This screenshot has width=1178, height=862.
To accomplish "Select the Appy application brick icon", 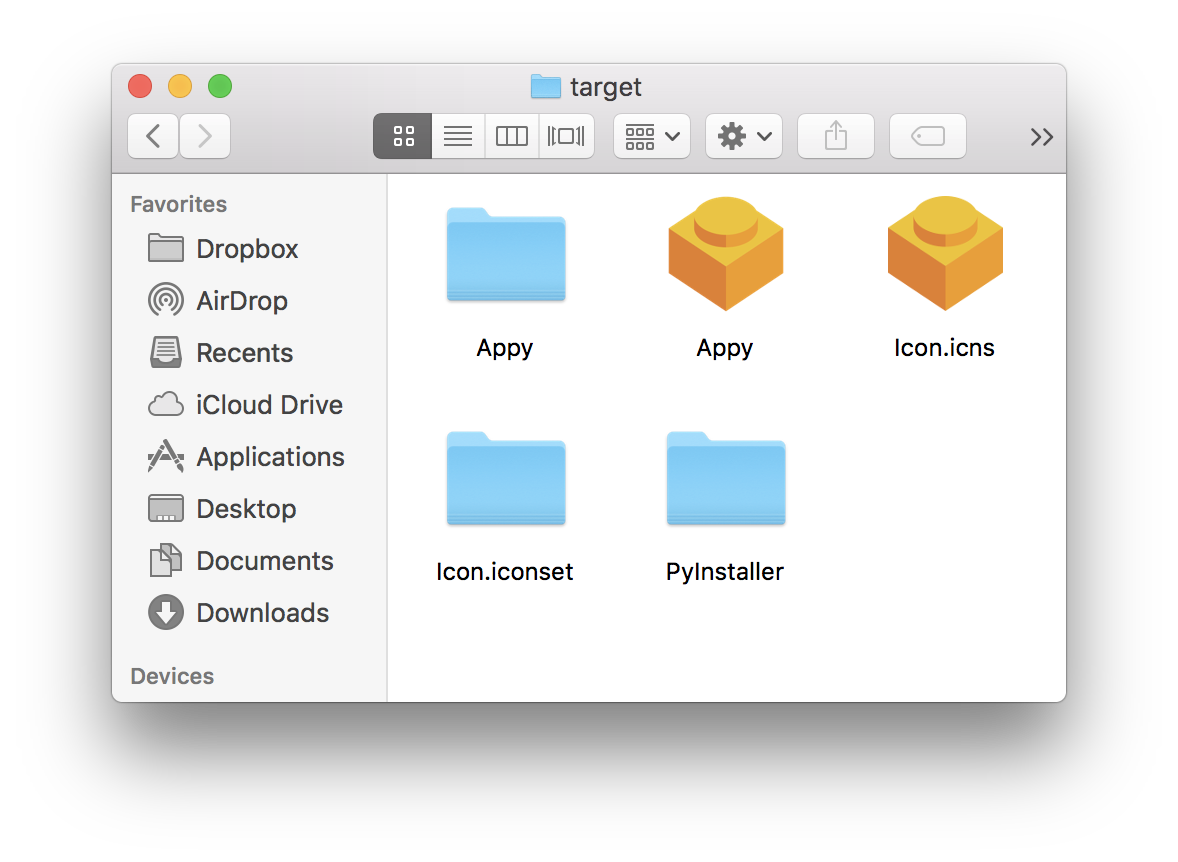I will tap(726, 253).
